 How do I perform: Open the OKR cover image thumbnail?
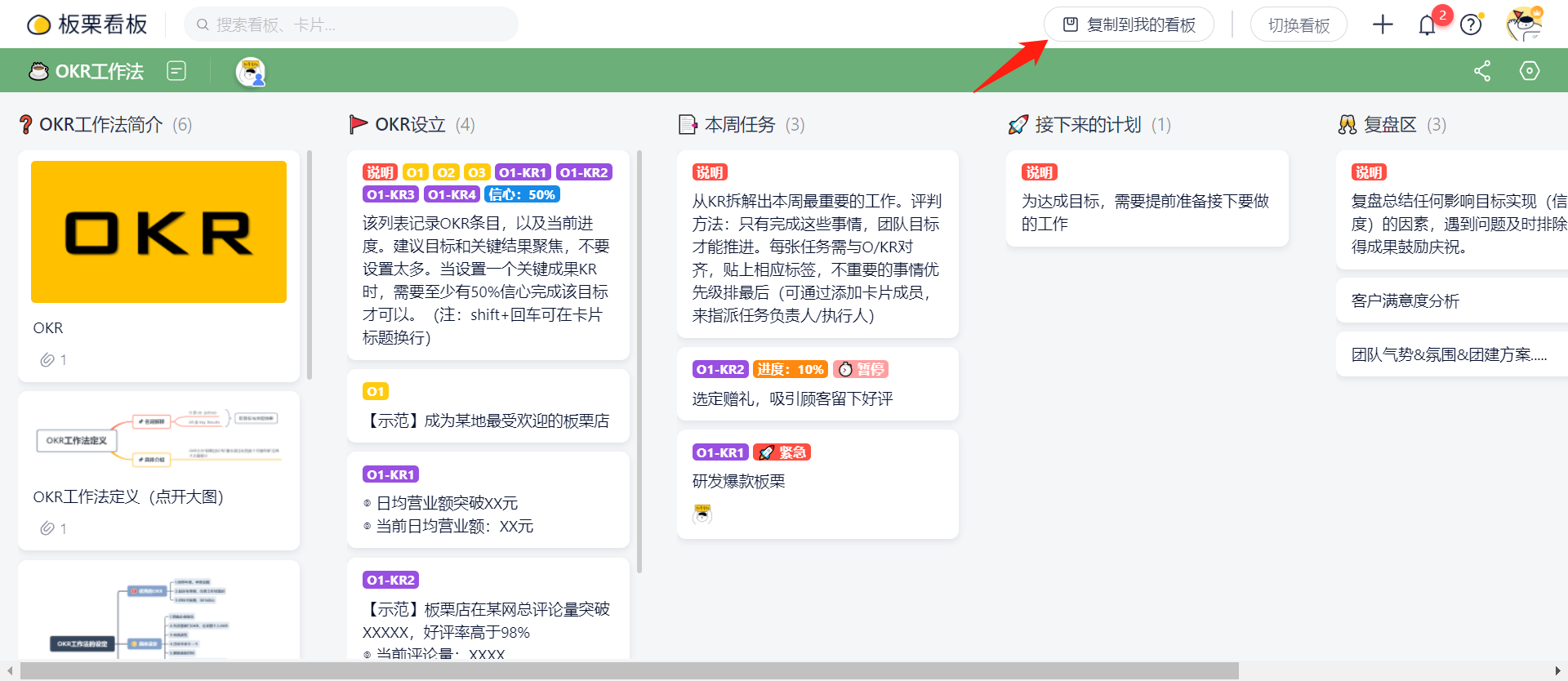pos(158,232)
